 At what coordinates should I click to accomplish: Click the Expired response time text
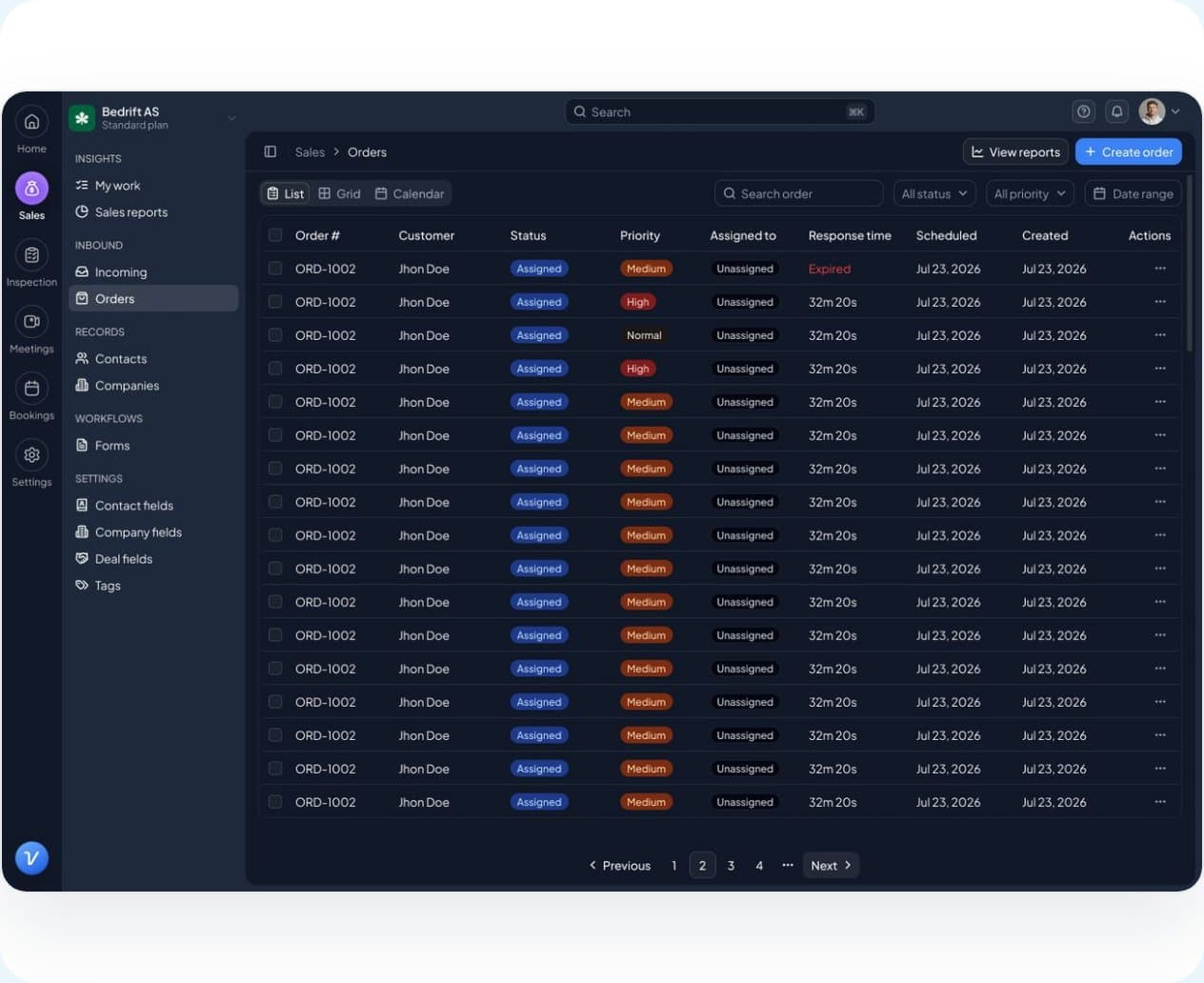[830, 269]
